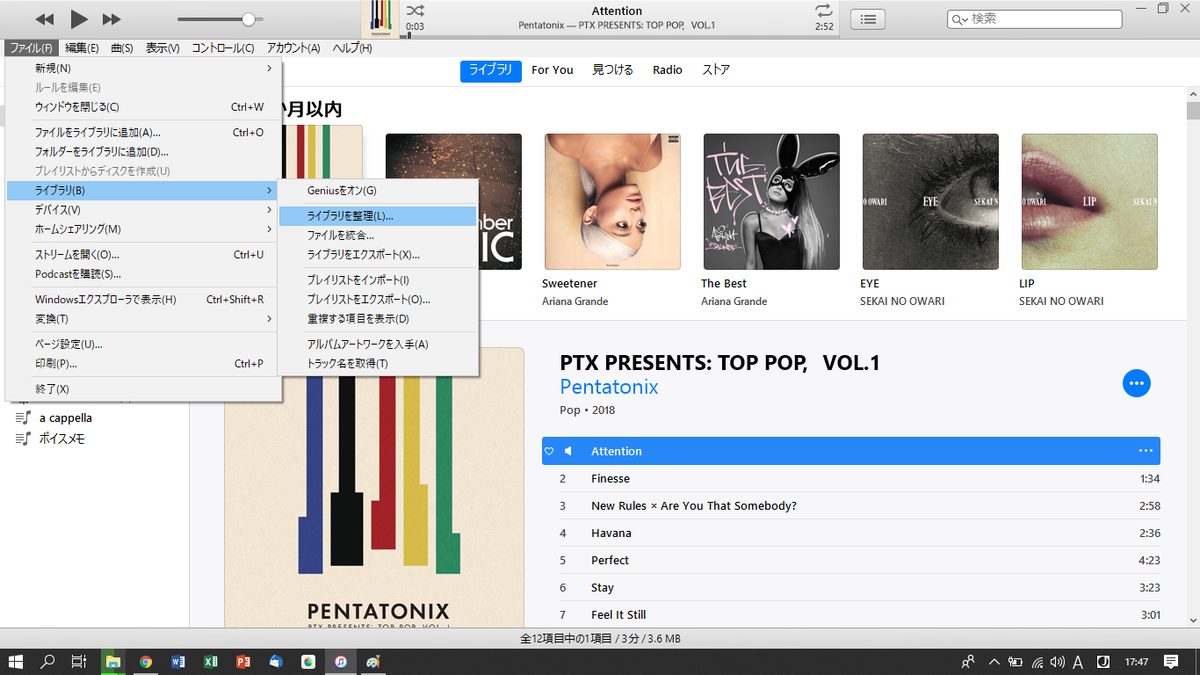1200x675 pixels.
Task: Select 重複する項目を表示(D)
Action: (379, 319)
